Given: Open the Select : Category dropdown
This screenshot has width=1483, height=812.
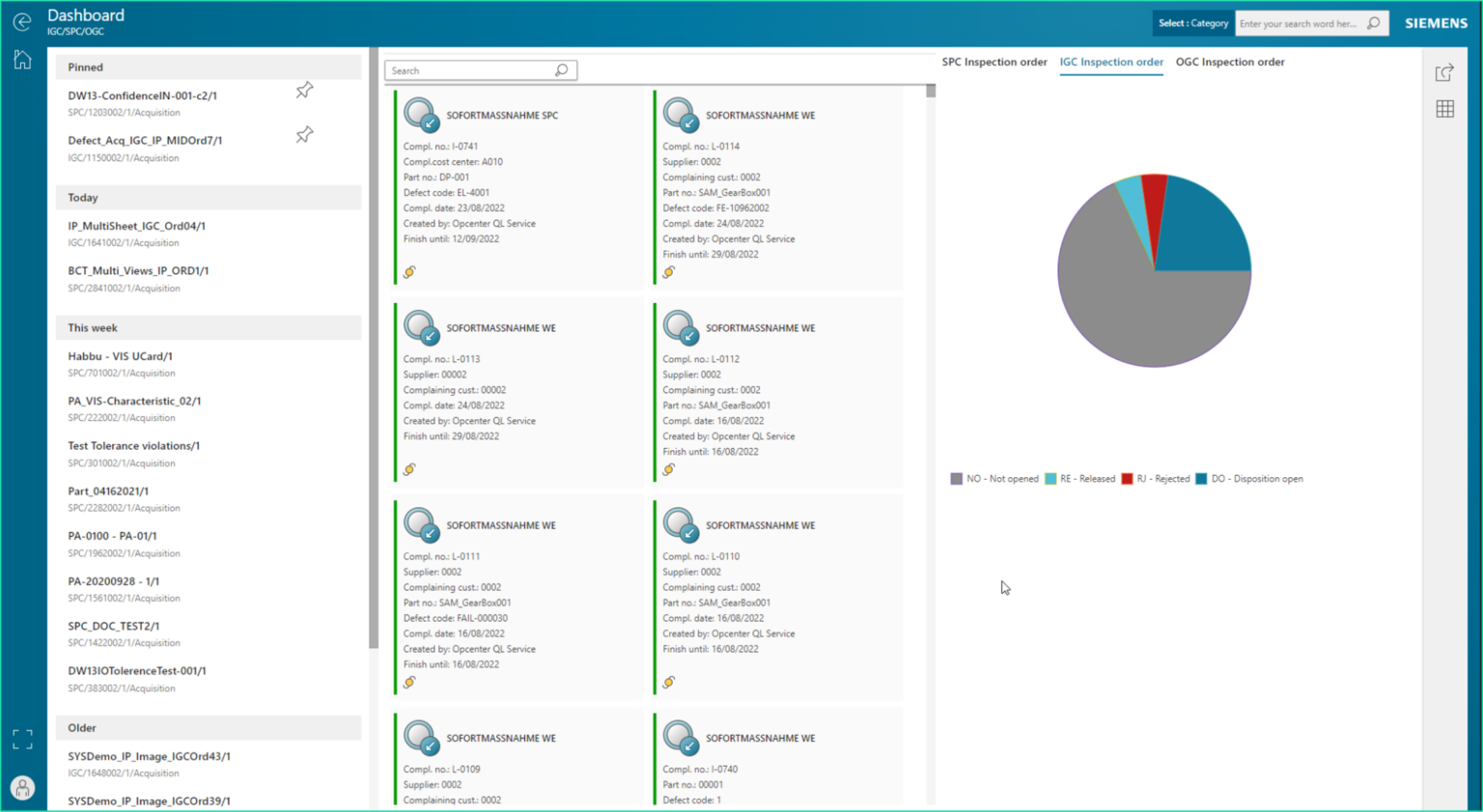Looking at the screenshot, I should [x=1192, y=22].
